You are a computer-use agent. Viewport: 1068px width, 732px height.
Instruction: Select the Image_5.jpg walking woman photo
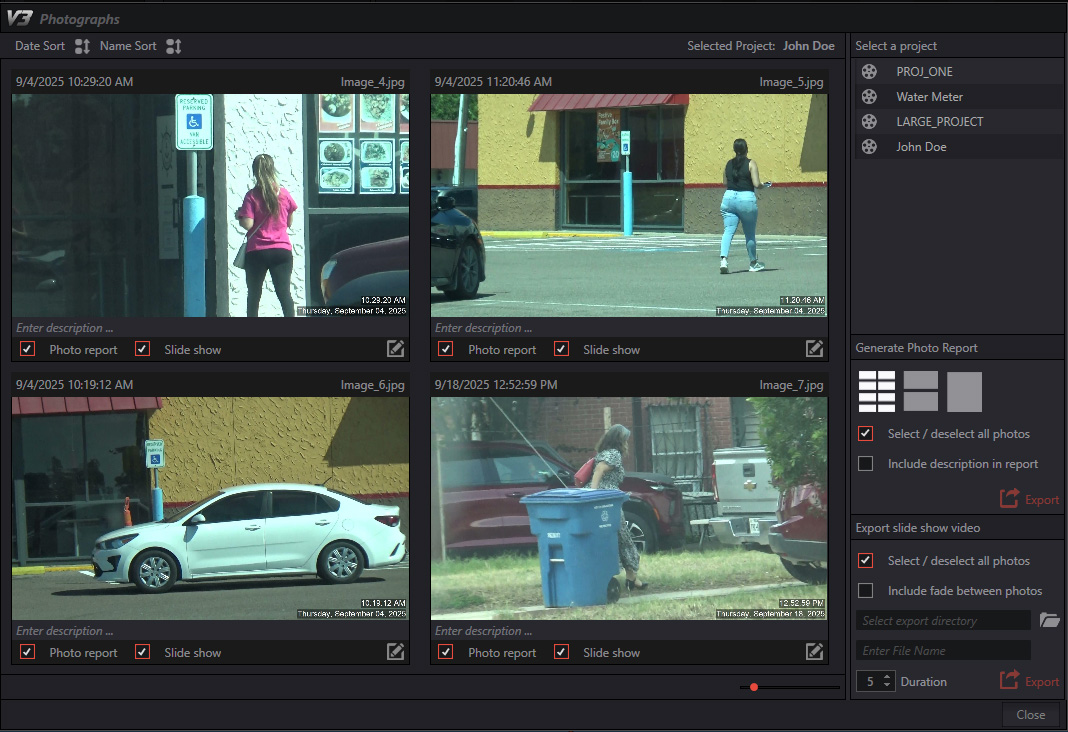(x=629, y=205)
